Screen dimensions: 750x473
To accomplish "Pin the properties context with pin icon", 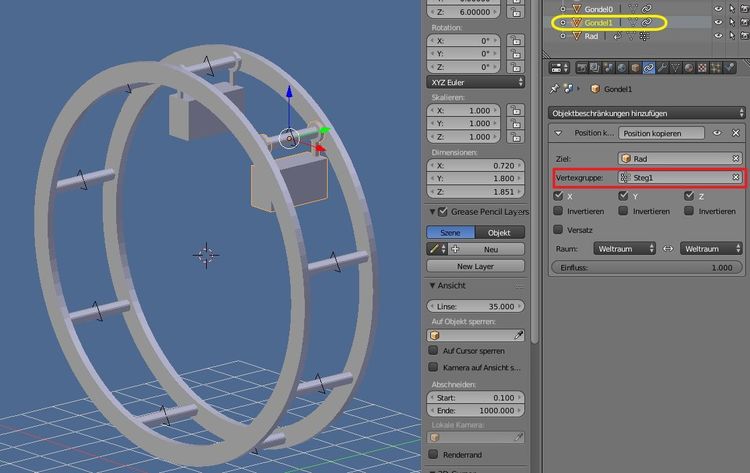I will click(554, 88).
